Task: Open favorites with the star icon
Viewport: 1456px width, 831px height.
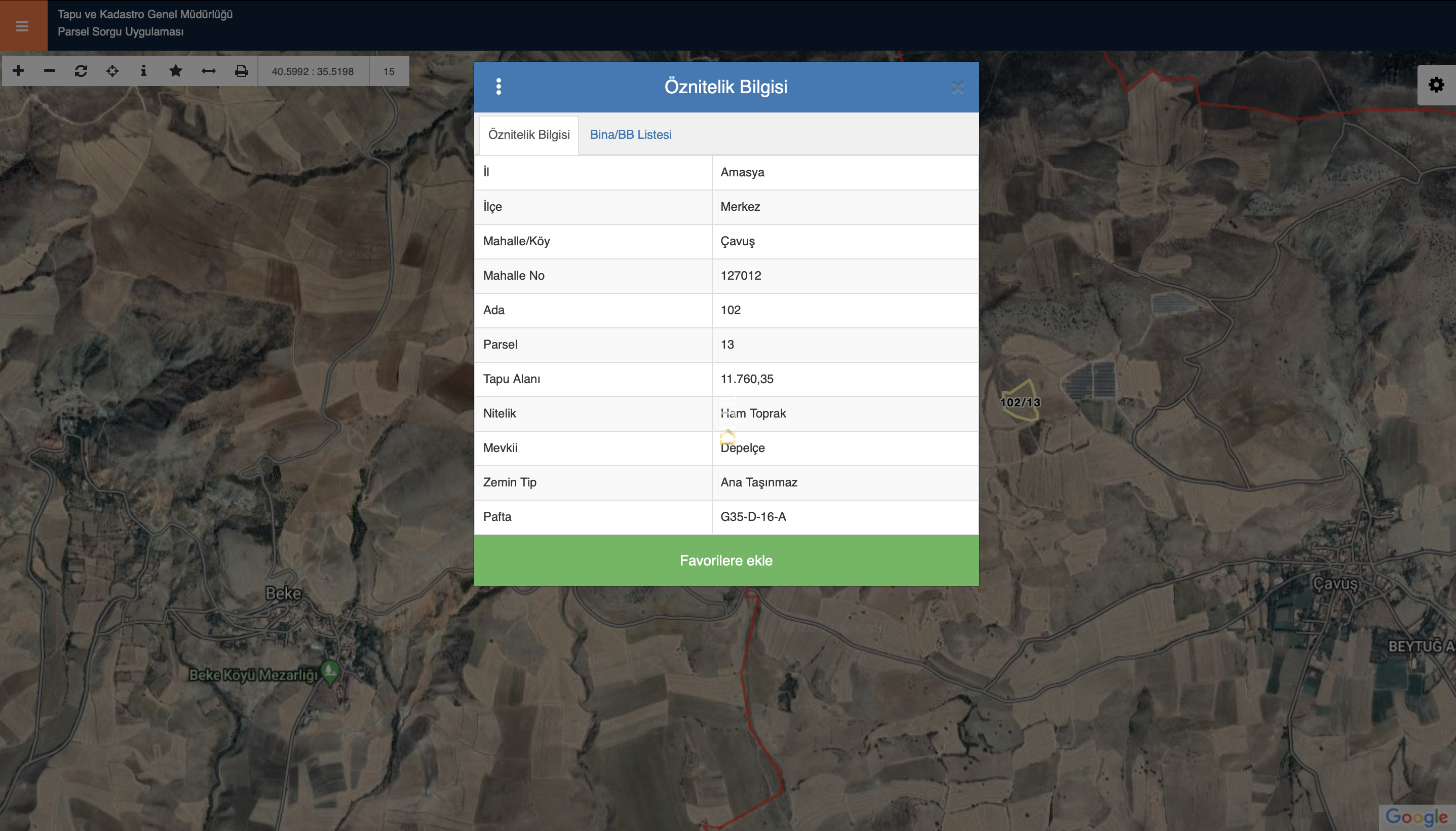Action: coord(176,71)
